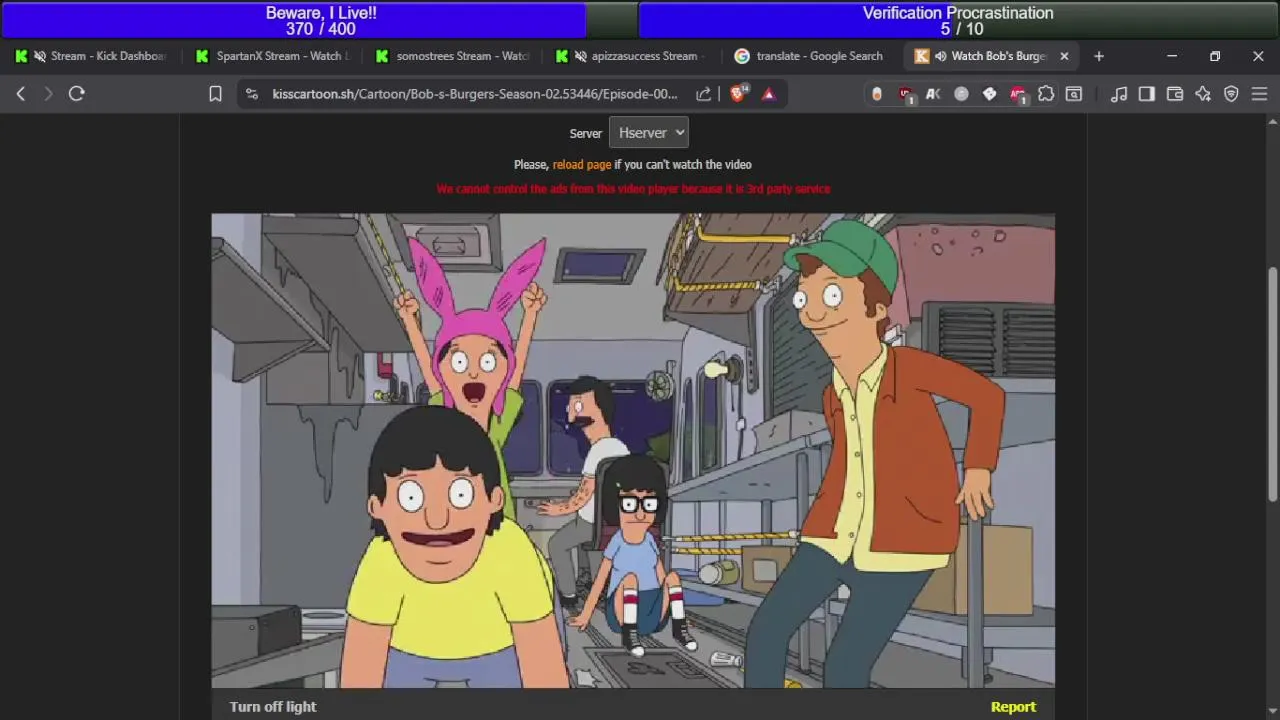This screenshot has height=720, width=1280.
Task: Click the forward navigation arrow
Action: [x=48, y=93]
